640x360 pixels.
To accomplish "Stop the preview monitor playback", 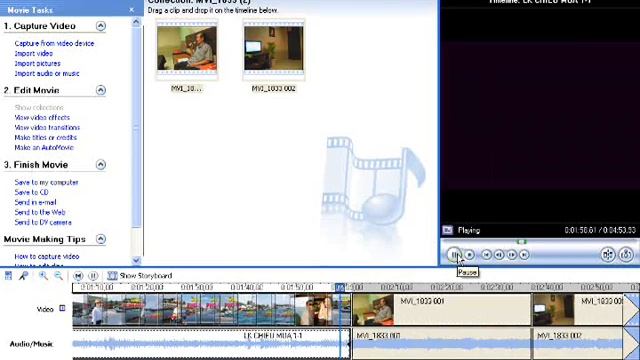I will [470, 255].
